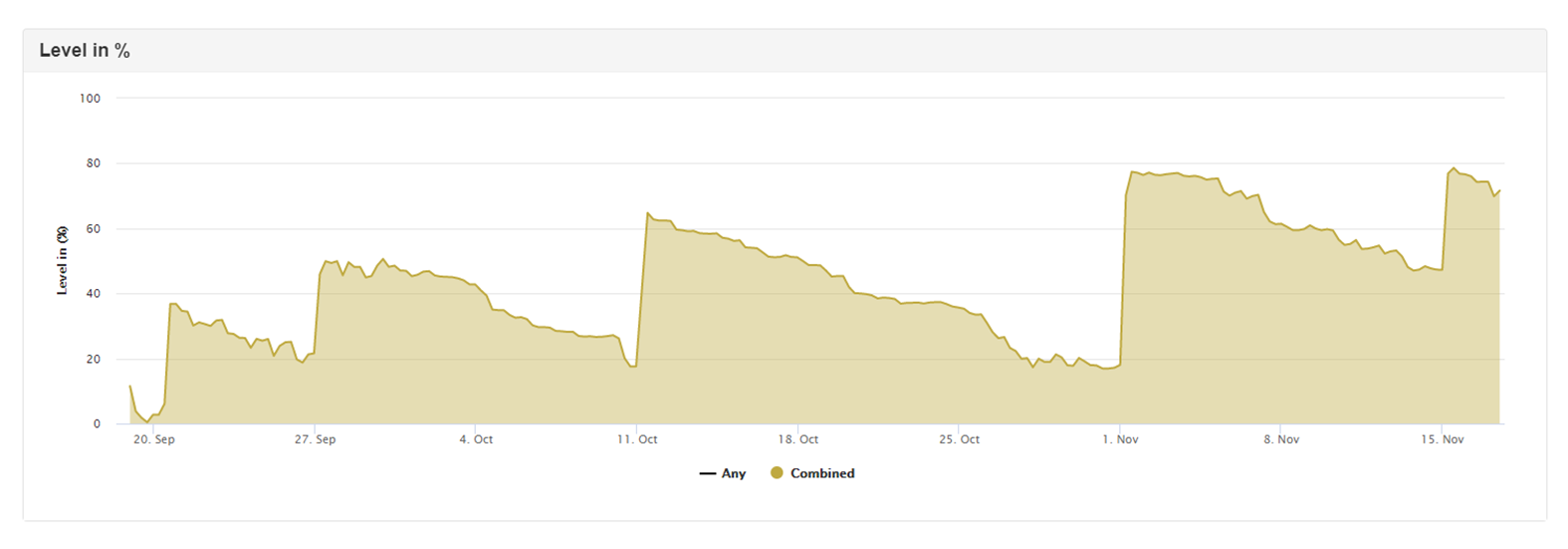Viewport: 1568px width, 549px height.
Task: Click the '8. Nov' x-axis label
Action: (1281, 439)
